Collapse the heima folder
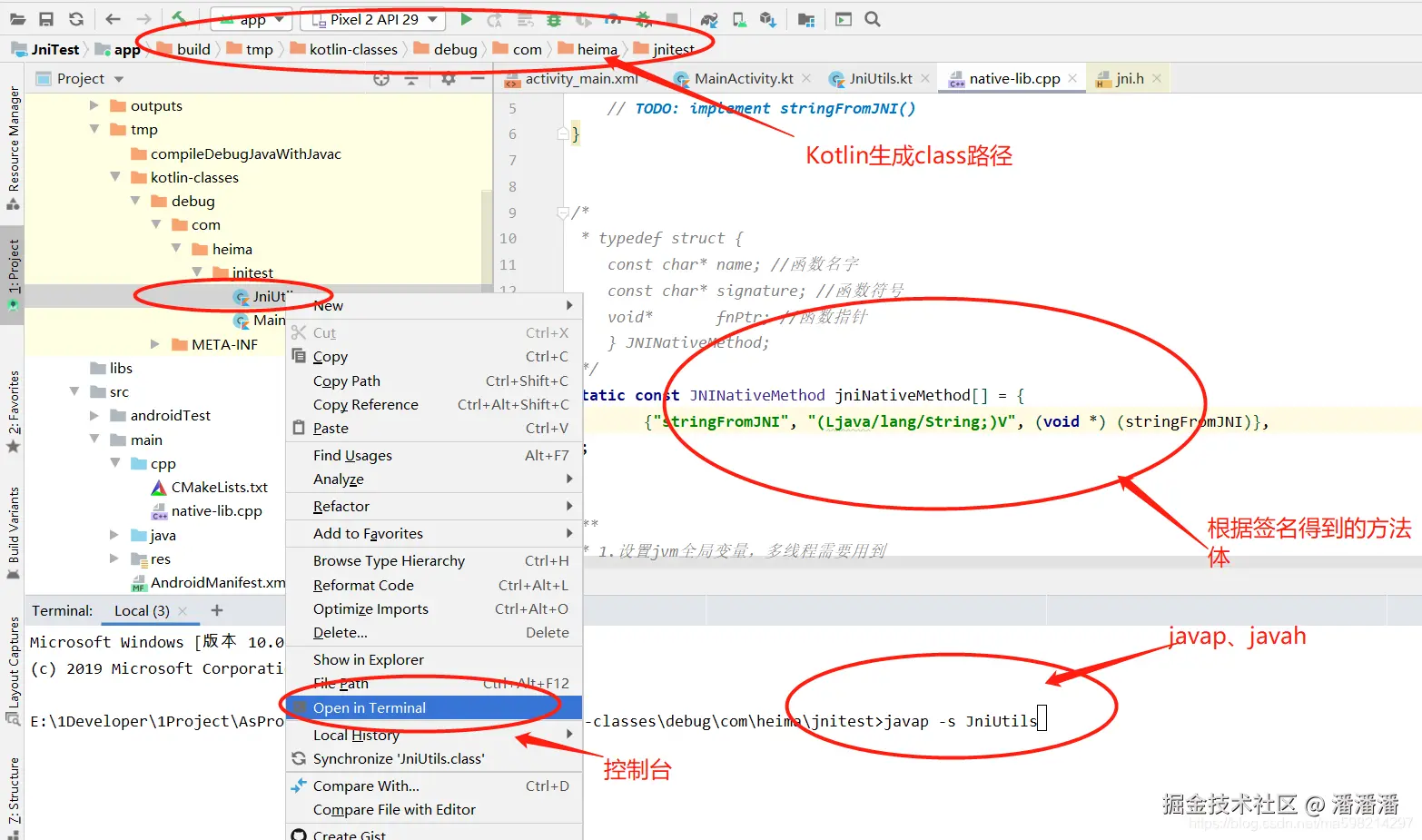Screen dimensions: 1422x840 pyautogui.click(x=176, y=248)
